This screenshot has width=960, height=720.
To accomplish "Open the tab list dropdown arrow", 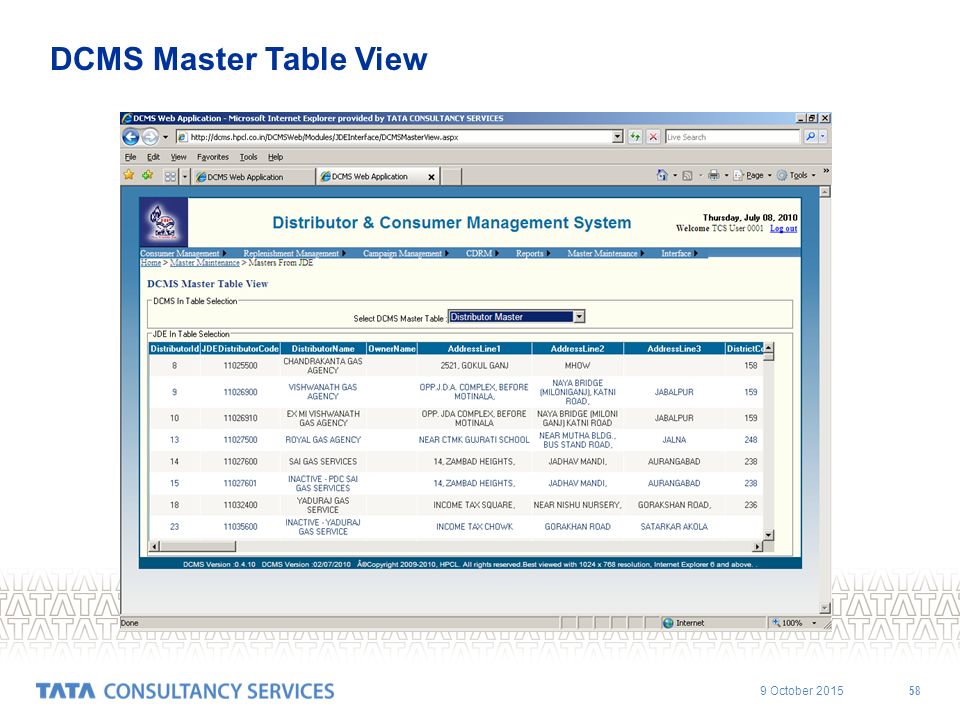I will (184, 176).
